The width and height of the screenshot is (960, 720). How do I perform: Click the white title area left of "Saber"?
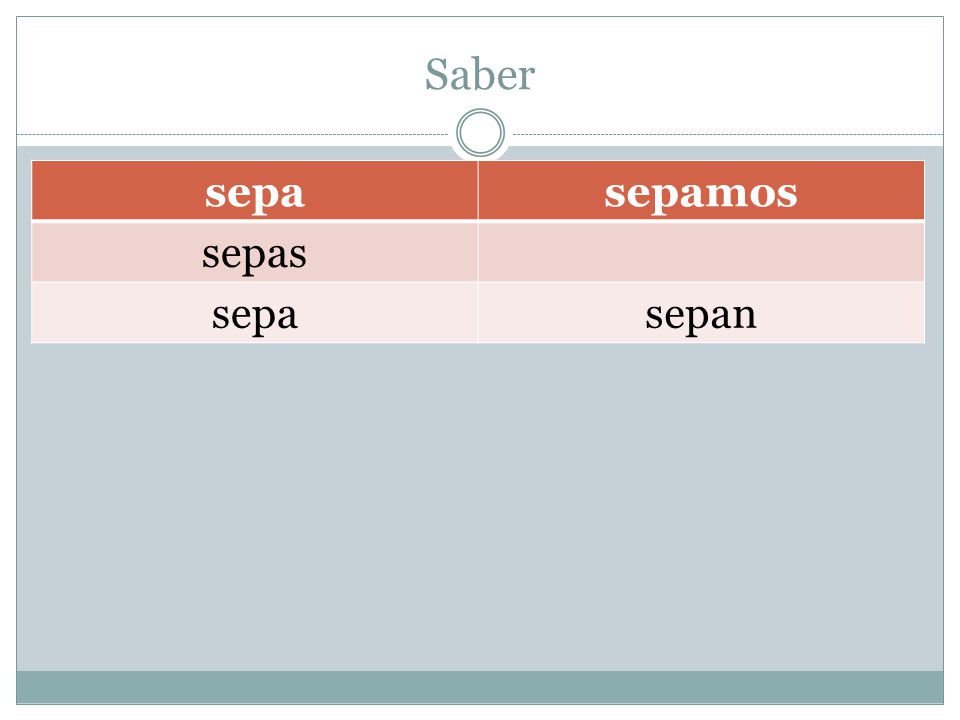[x=220, y=75]
